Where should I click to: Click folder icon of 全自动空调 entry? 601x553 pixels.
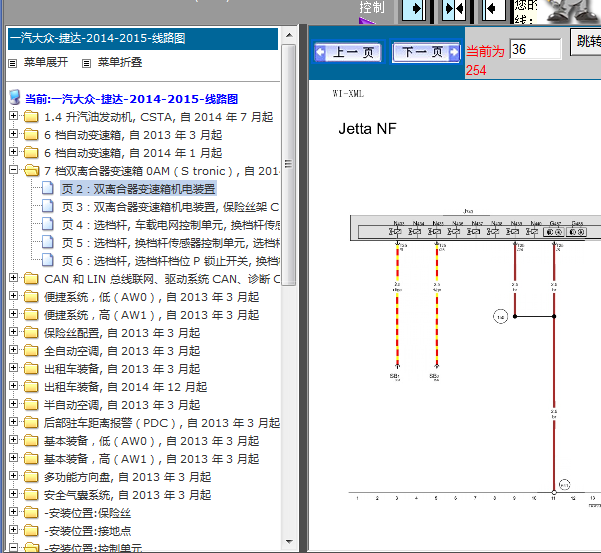coord(31,350)
